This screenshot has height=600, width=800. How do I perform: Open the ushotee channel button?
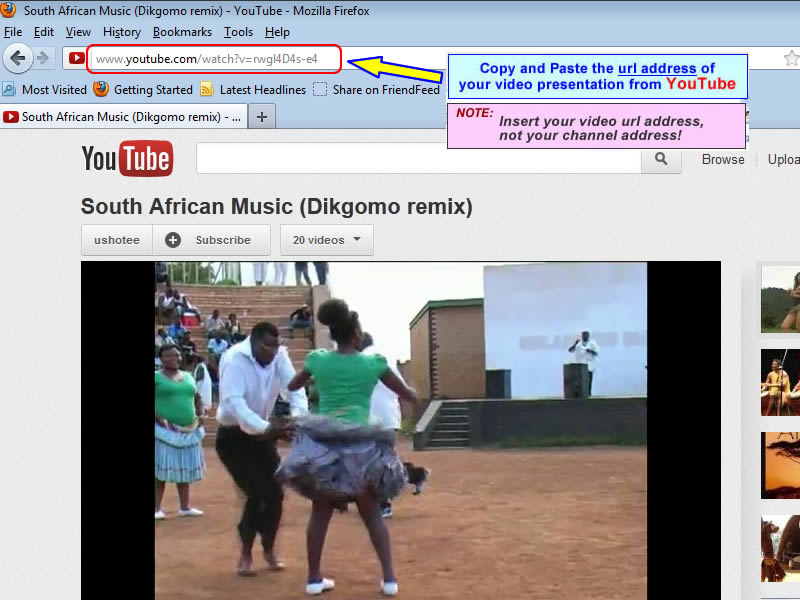point(116,240)
